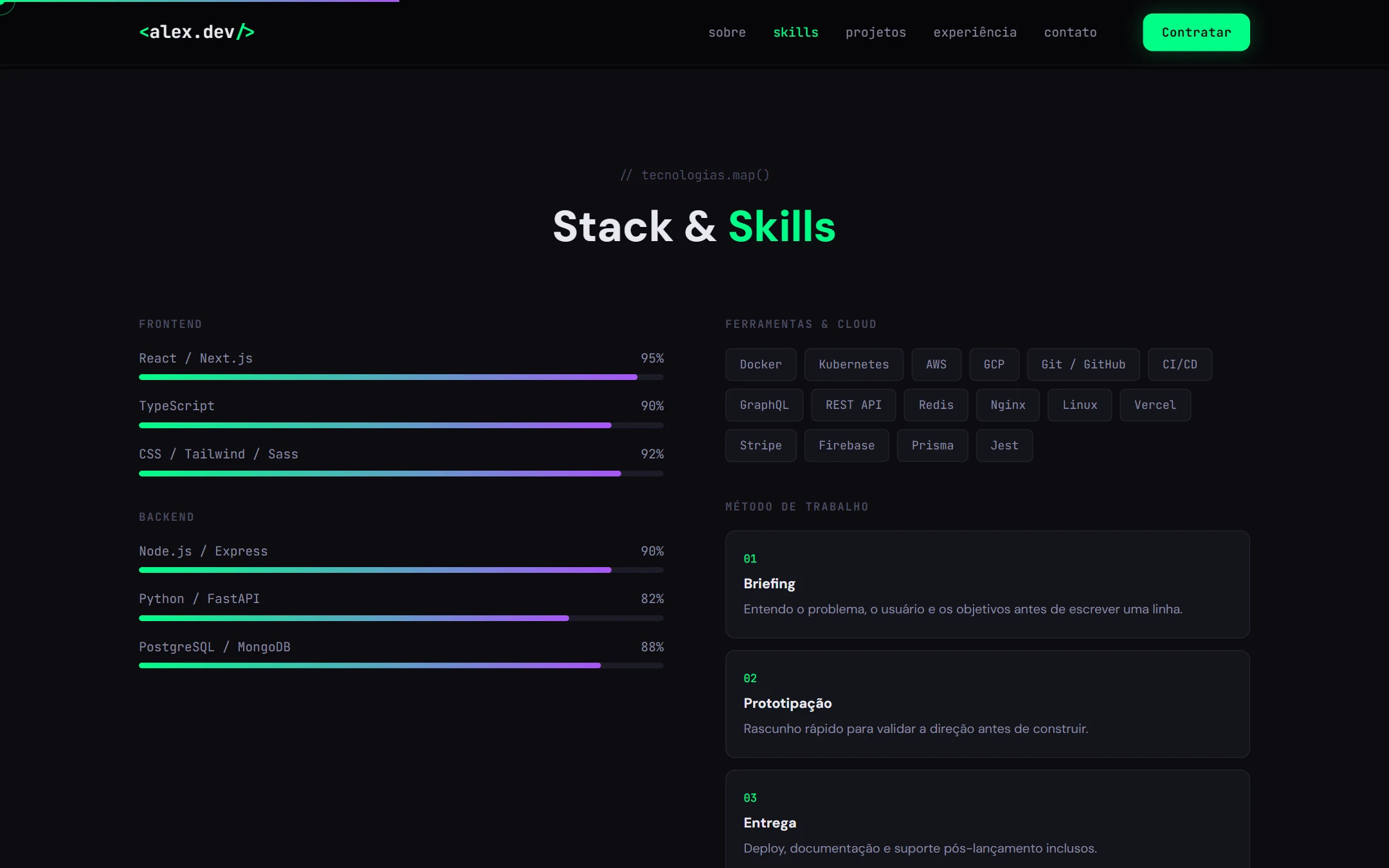Click the React / Next.js label
The height and width of the screenshot is (868, 1389).
(195, 358)
